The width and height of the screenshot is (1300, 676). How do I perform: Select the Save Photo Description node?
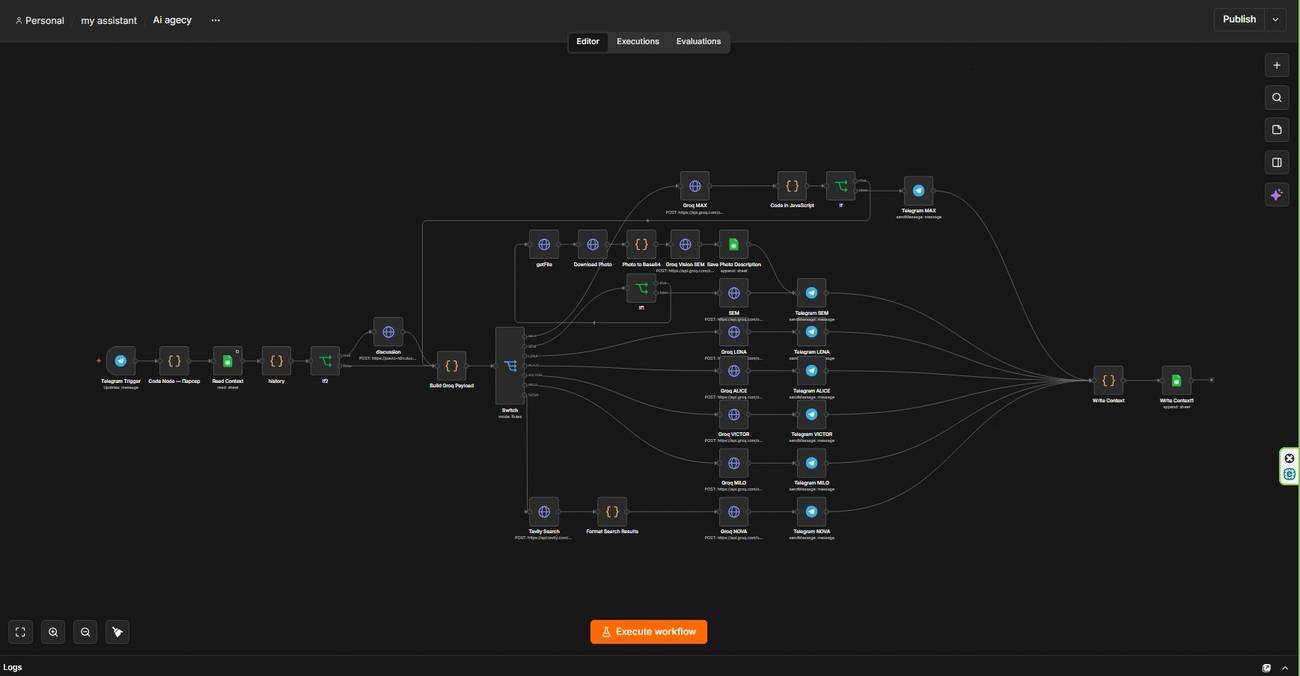click(733, 244)
